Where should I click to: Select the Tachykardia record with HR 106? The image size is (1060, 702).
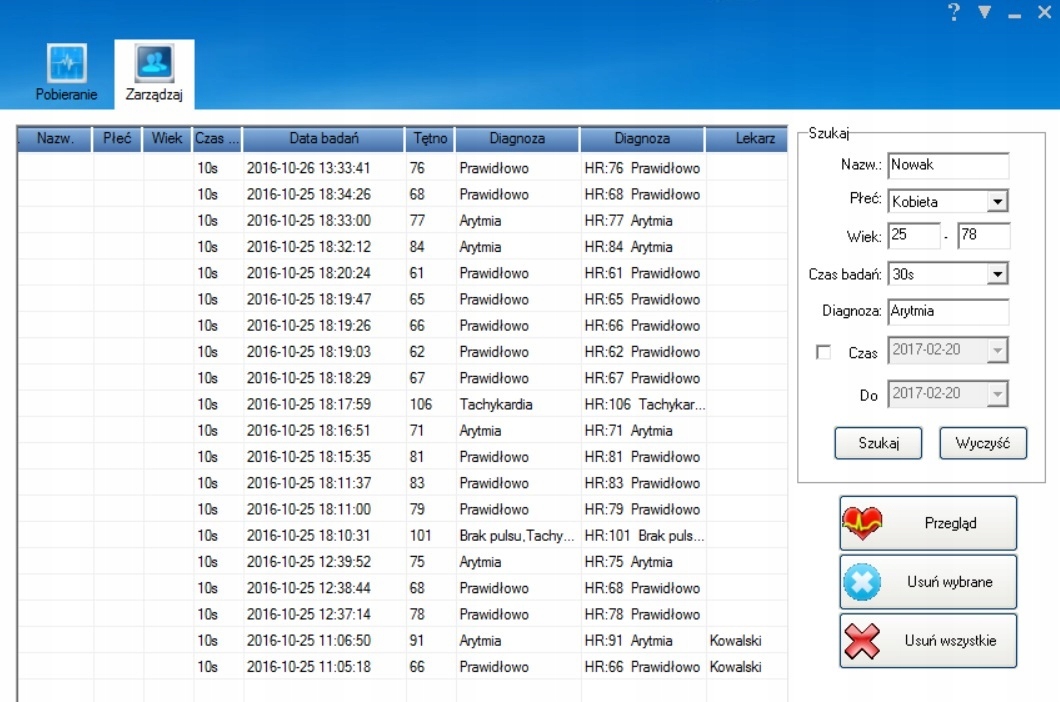[402, 404]
